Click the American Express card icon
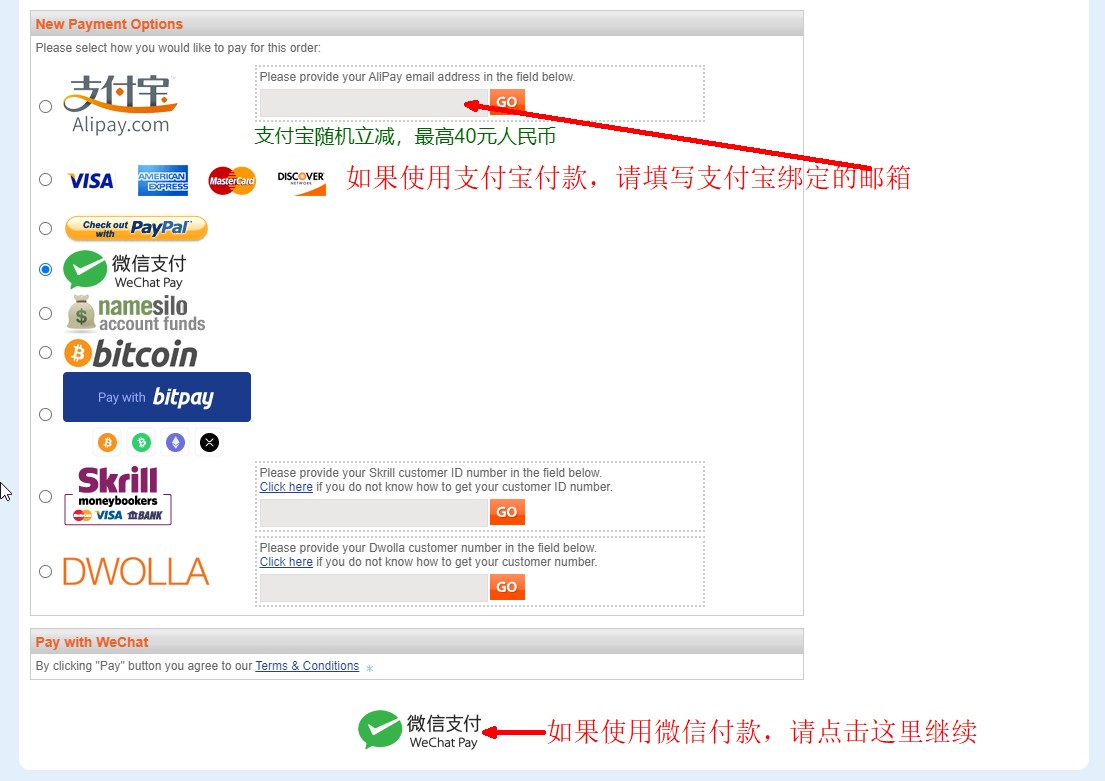Image resolution: width=1105 pixels, height=781 pixels. coord(163,180)
